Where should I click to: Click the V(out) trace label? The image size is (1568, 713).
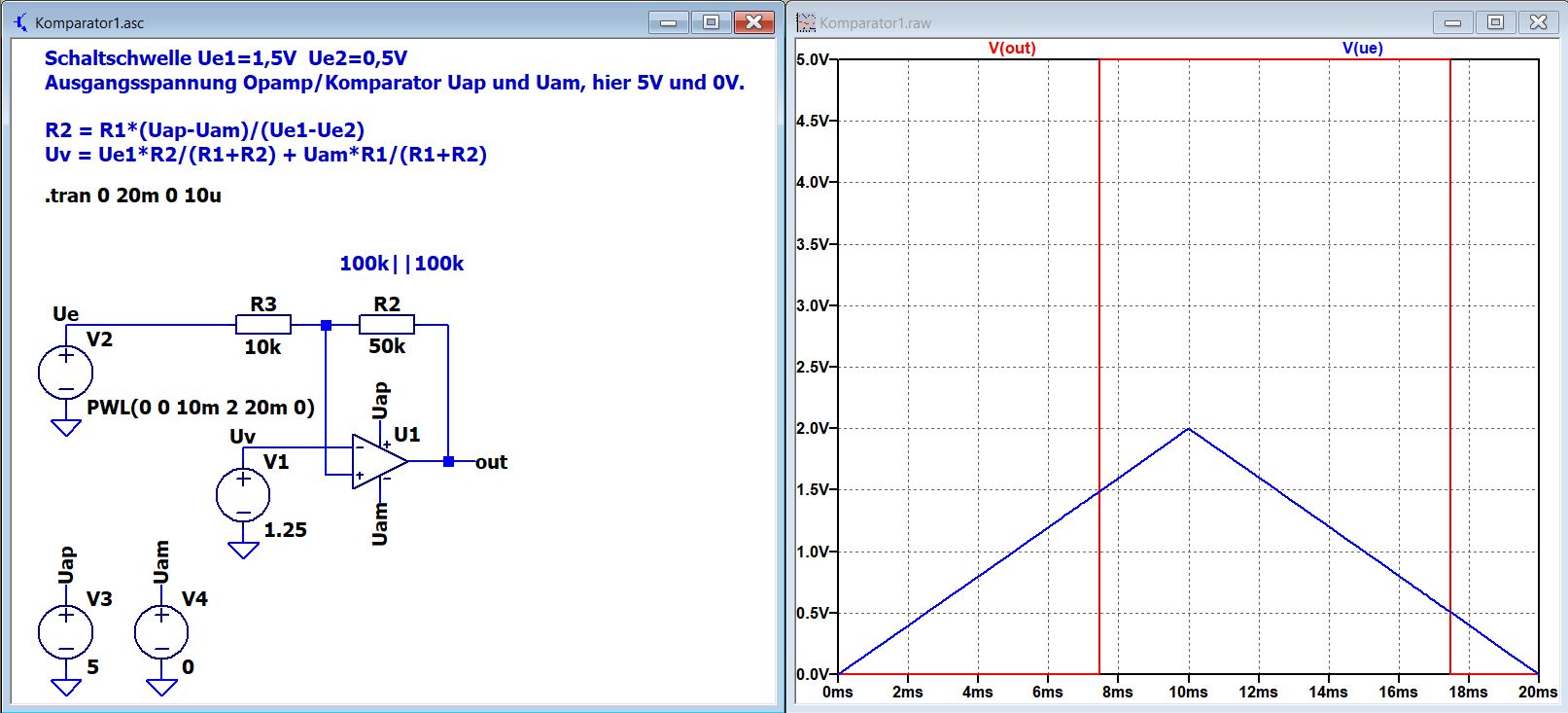click(1012, 49)
